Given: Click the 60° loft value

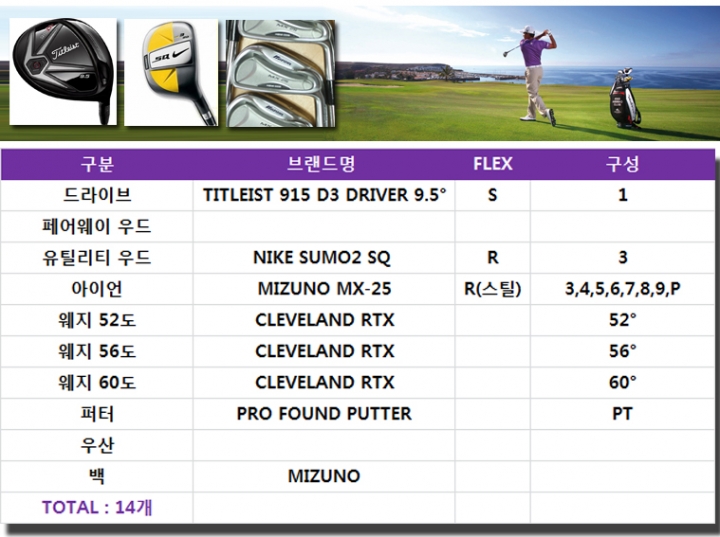Looking at the screenshot, I should pyautogui.click(x=623, y=383).
